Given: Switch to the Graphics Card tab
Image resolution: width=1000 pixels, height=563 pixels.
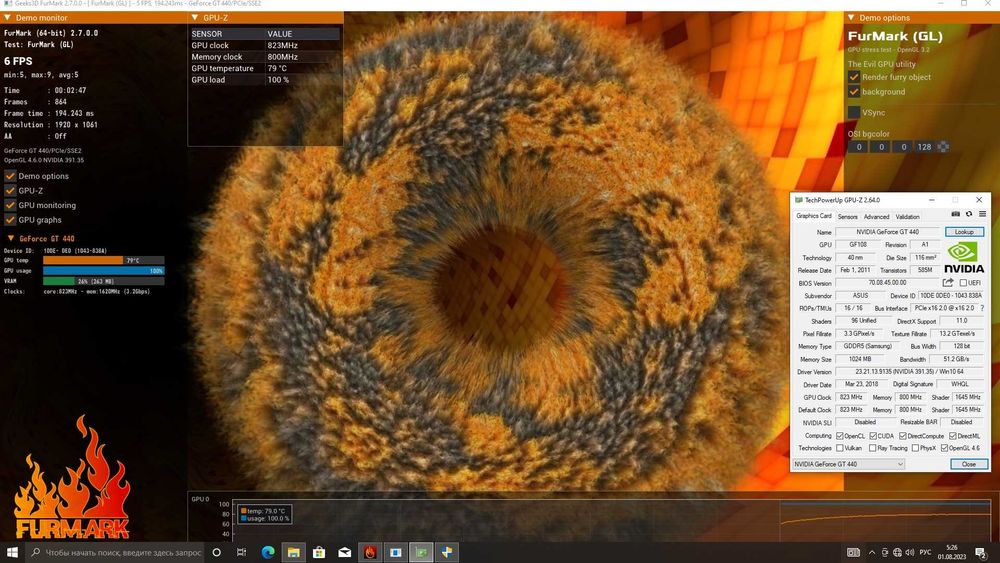Looking at the screenshot, I should [814, 216].
